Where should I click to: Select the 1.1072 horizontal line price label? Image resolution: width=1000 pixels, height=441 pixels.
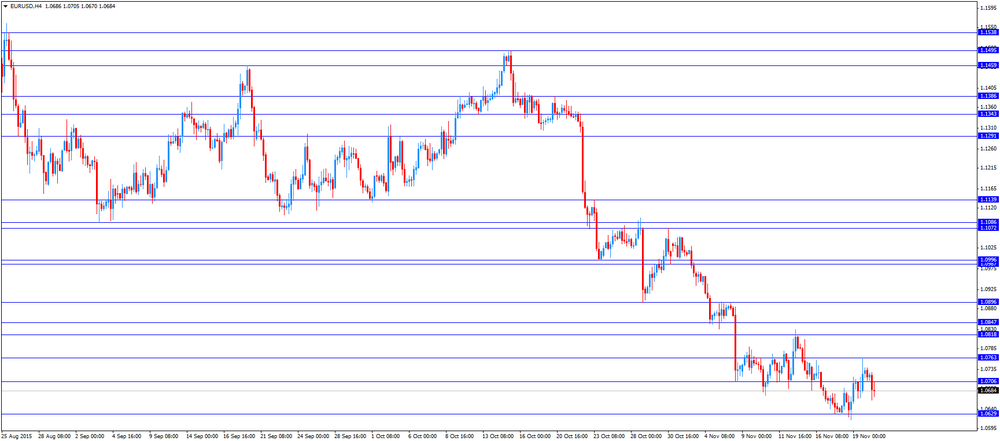pos(988,228)
